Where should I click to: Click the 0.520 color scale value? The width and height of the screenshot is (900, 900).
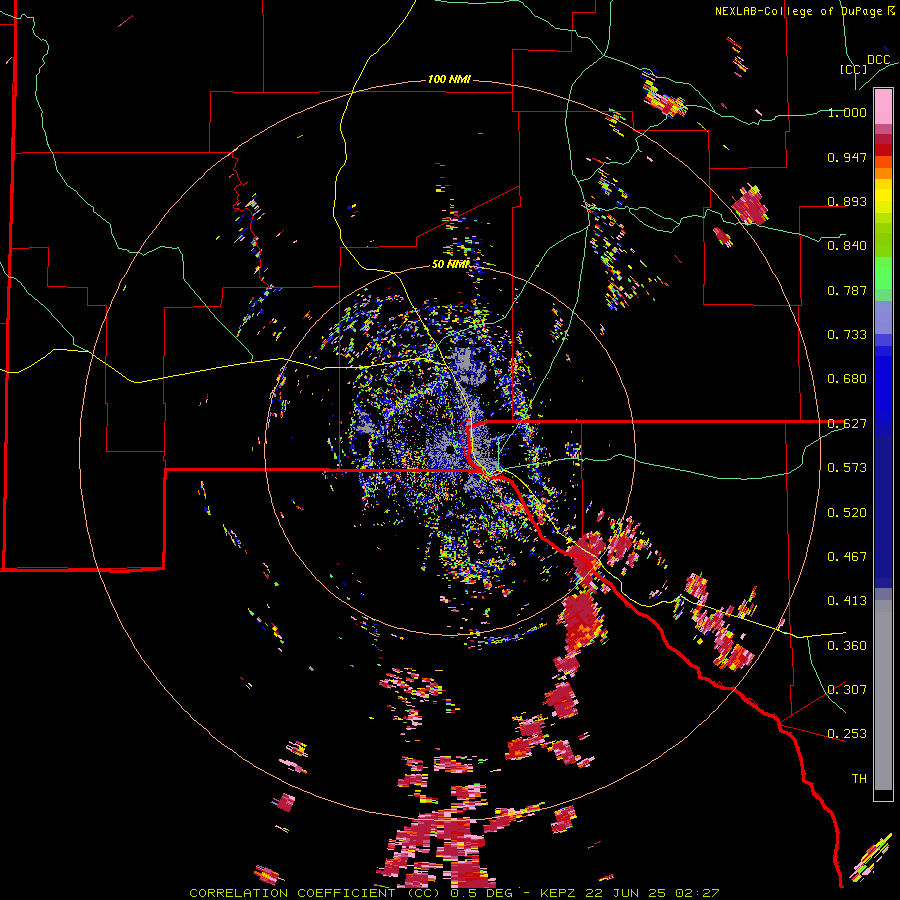pyautogui.click(x=847, y=513)
